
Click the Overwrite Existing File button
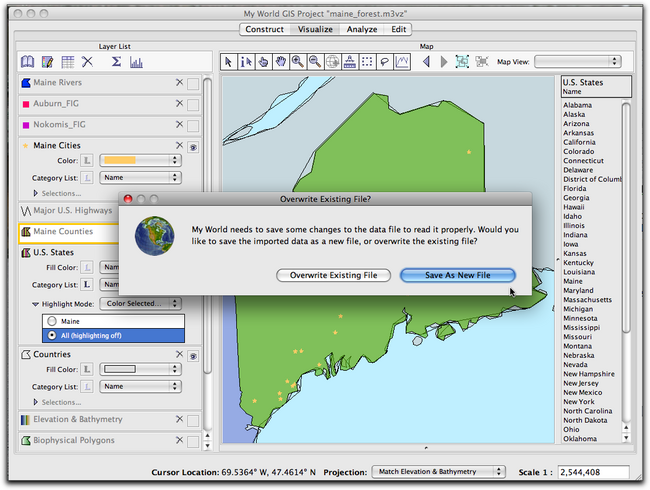tap(333, 275)
